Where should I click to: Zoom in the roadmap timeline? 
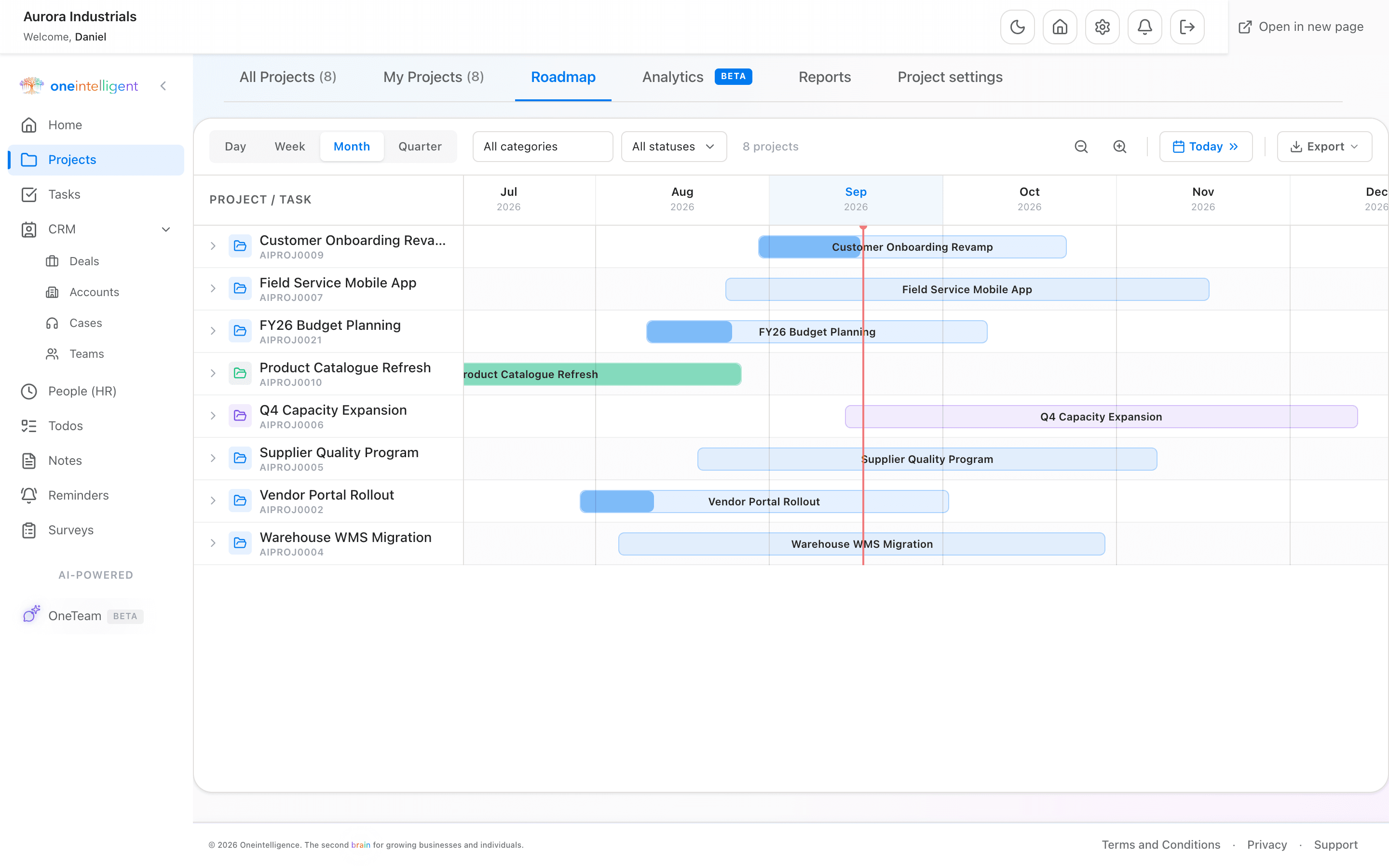pyautogui.click(x=1120, y=147)
